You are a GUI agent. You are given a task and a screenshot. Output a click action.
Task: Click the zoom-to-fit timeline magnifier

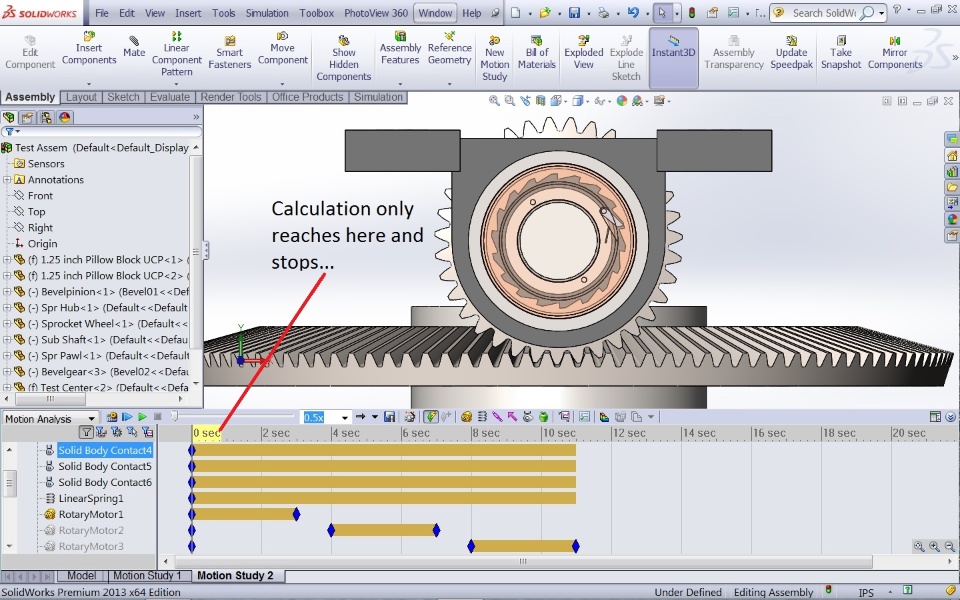pyautogui.click(x=919, y=546)
